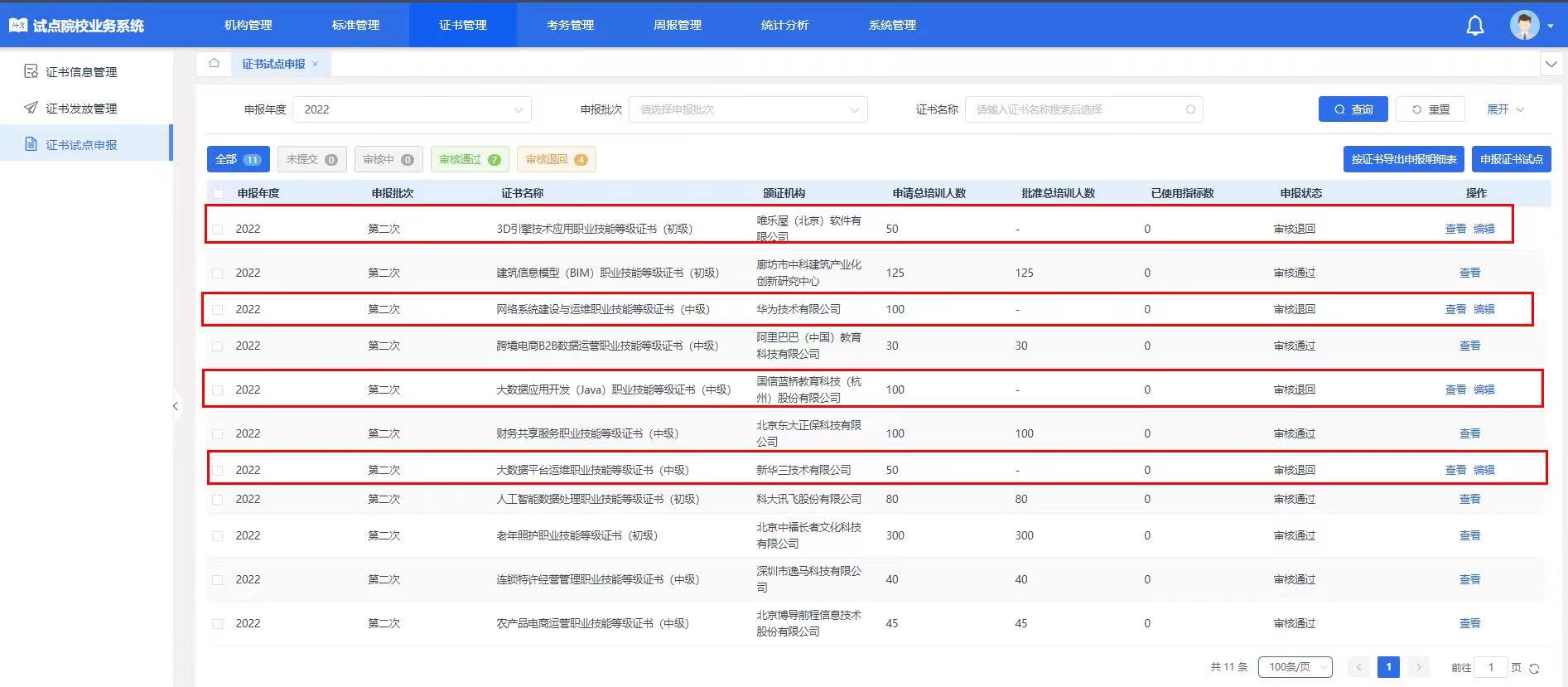Expand the tab list dropdown at right
The image size is (1568, 687).
[x=1551, y=64]
